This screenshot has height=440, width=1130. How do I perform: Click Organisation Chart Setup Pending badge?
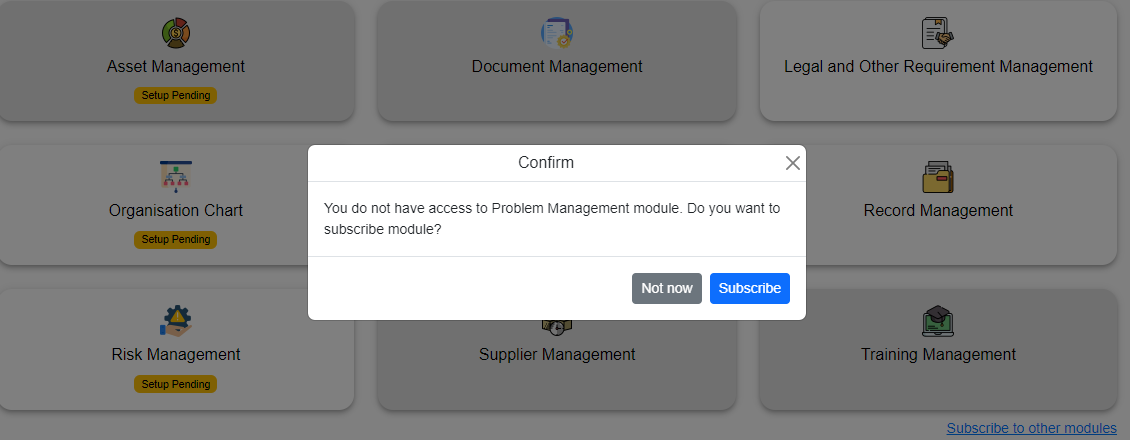coord(176,240)
